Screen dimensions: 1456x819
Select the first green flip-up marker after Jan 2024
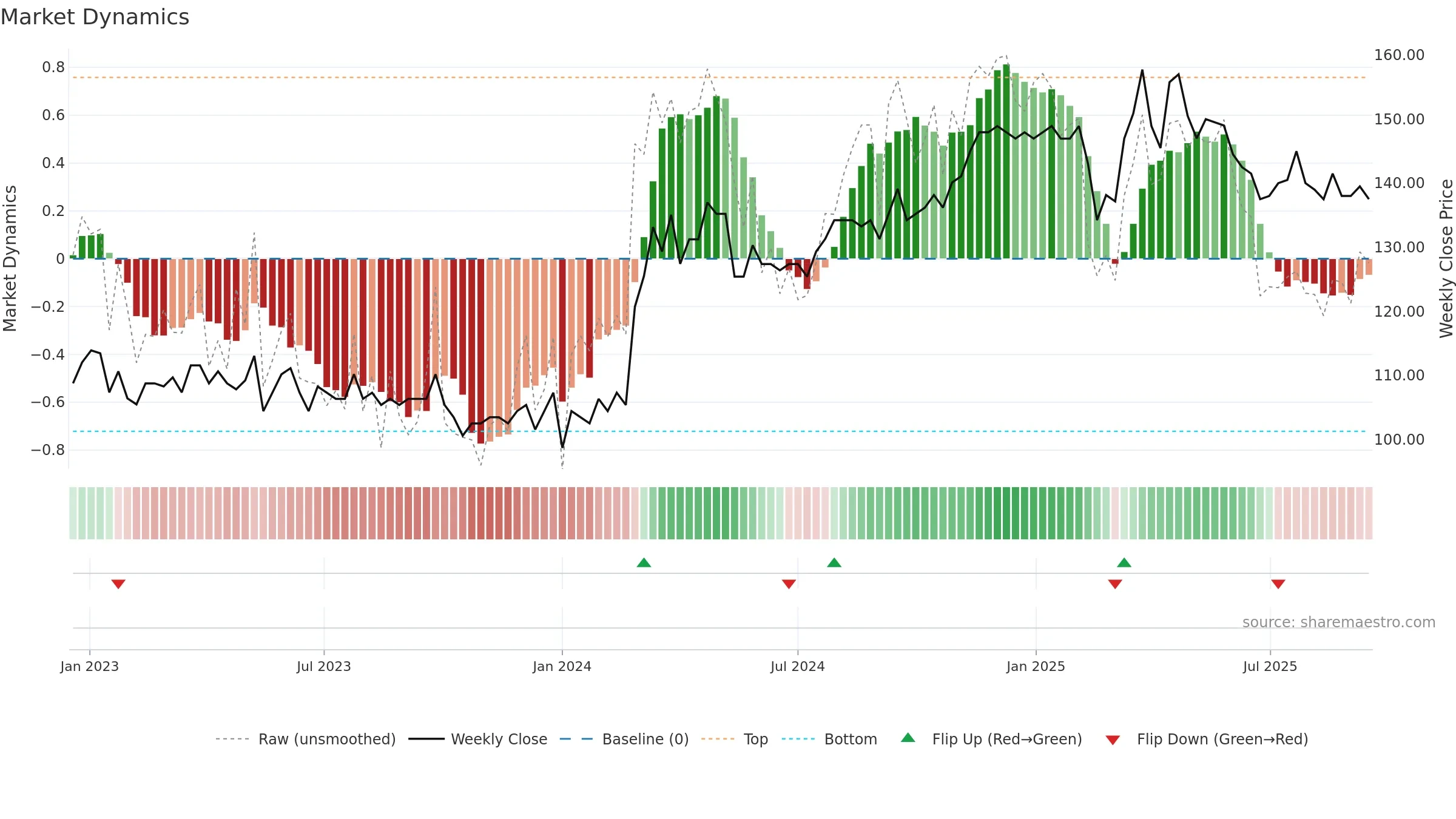(644, 562)
